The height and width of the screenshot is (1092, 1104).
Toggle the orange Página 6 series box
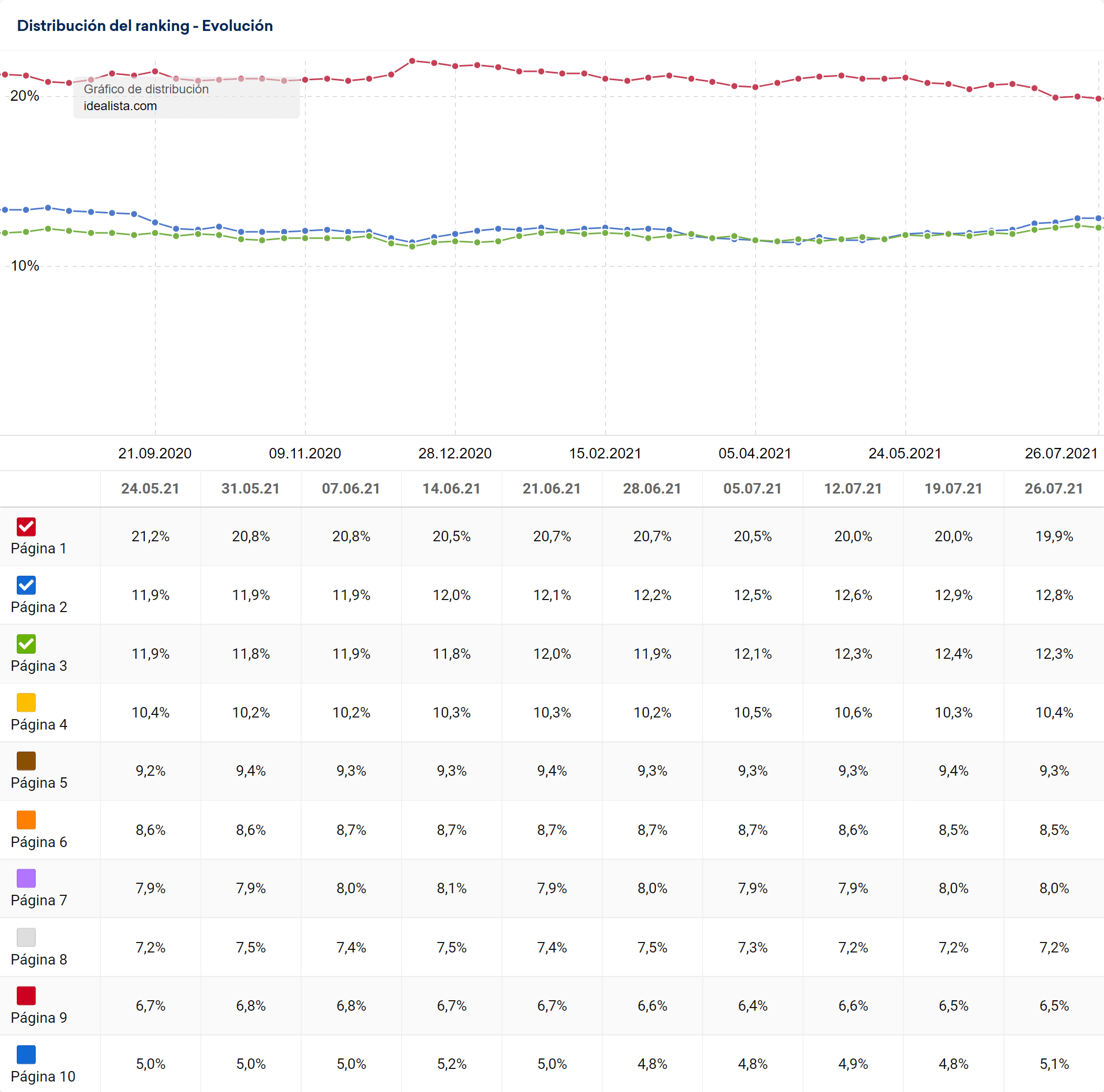pos(26,820)
